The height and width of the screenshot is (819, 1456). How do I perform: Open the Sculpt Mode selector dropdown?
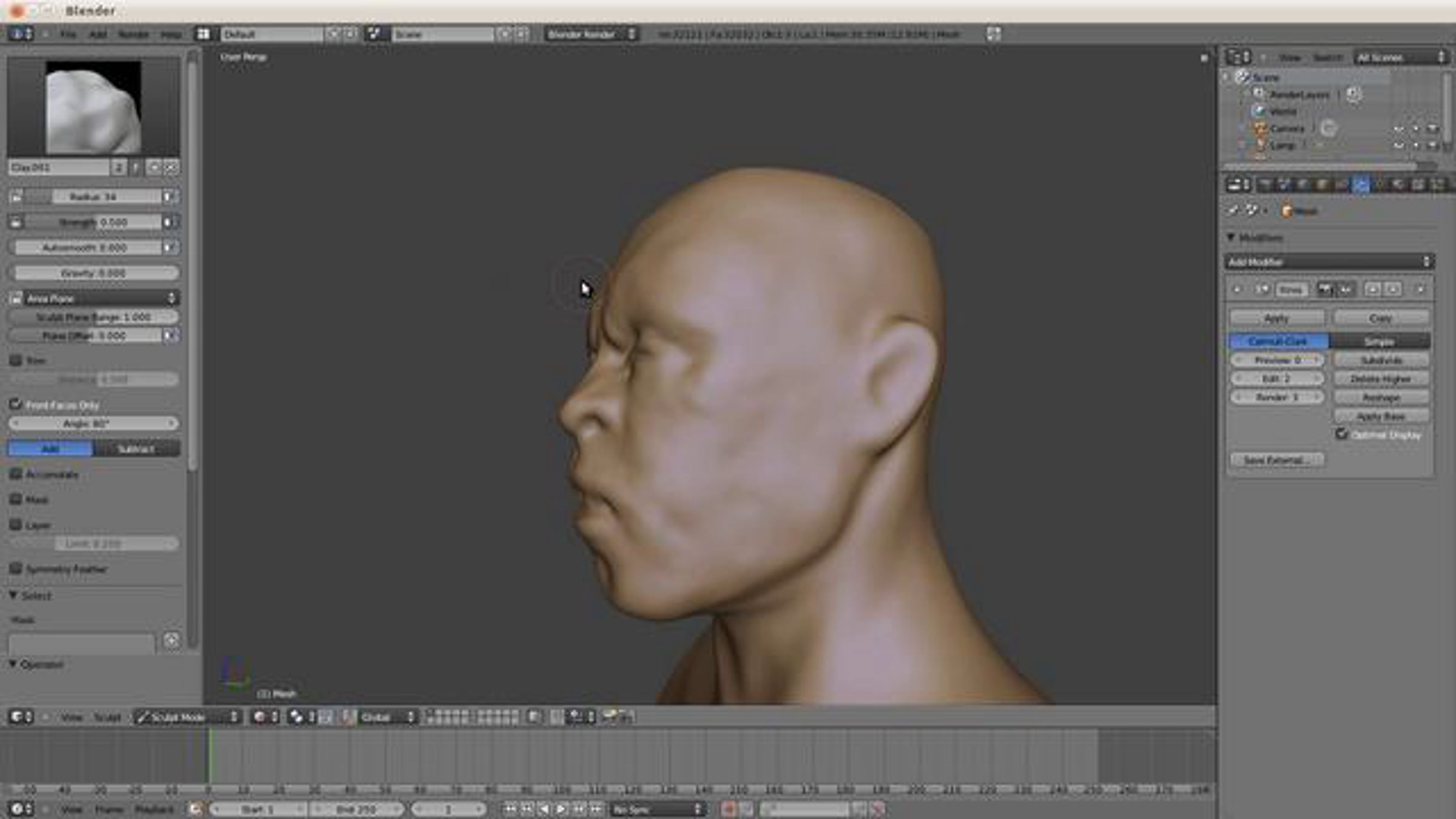coord(187,717)
